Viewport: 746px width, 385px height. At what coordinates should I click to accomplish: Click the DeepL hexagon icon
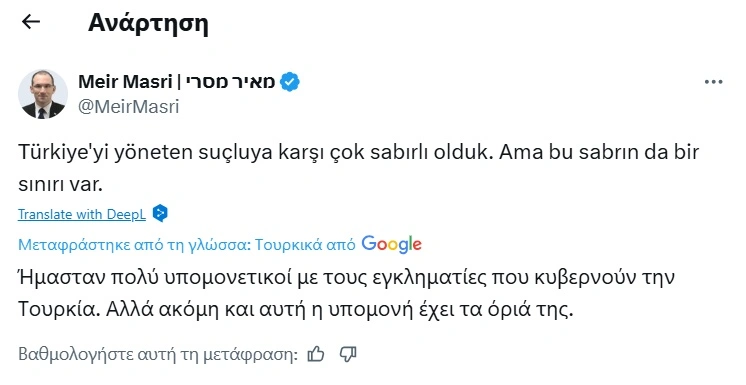(x=160, y=213)
